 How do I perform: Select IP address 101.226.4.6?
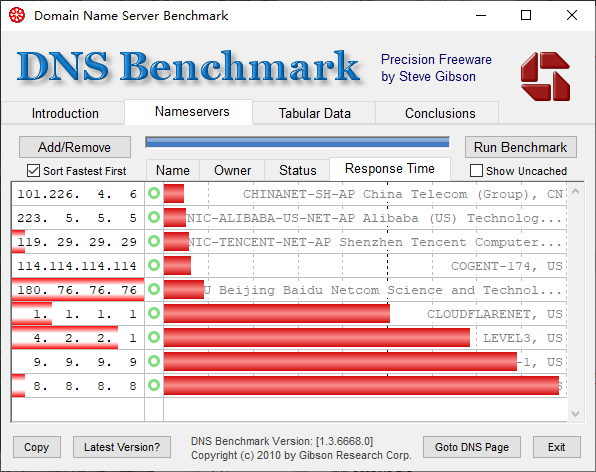77,194
